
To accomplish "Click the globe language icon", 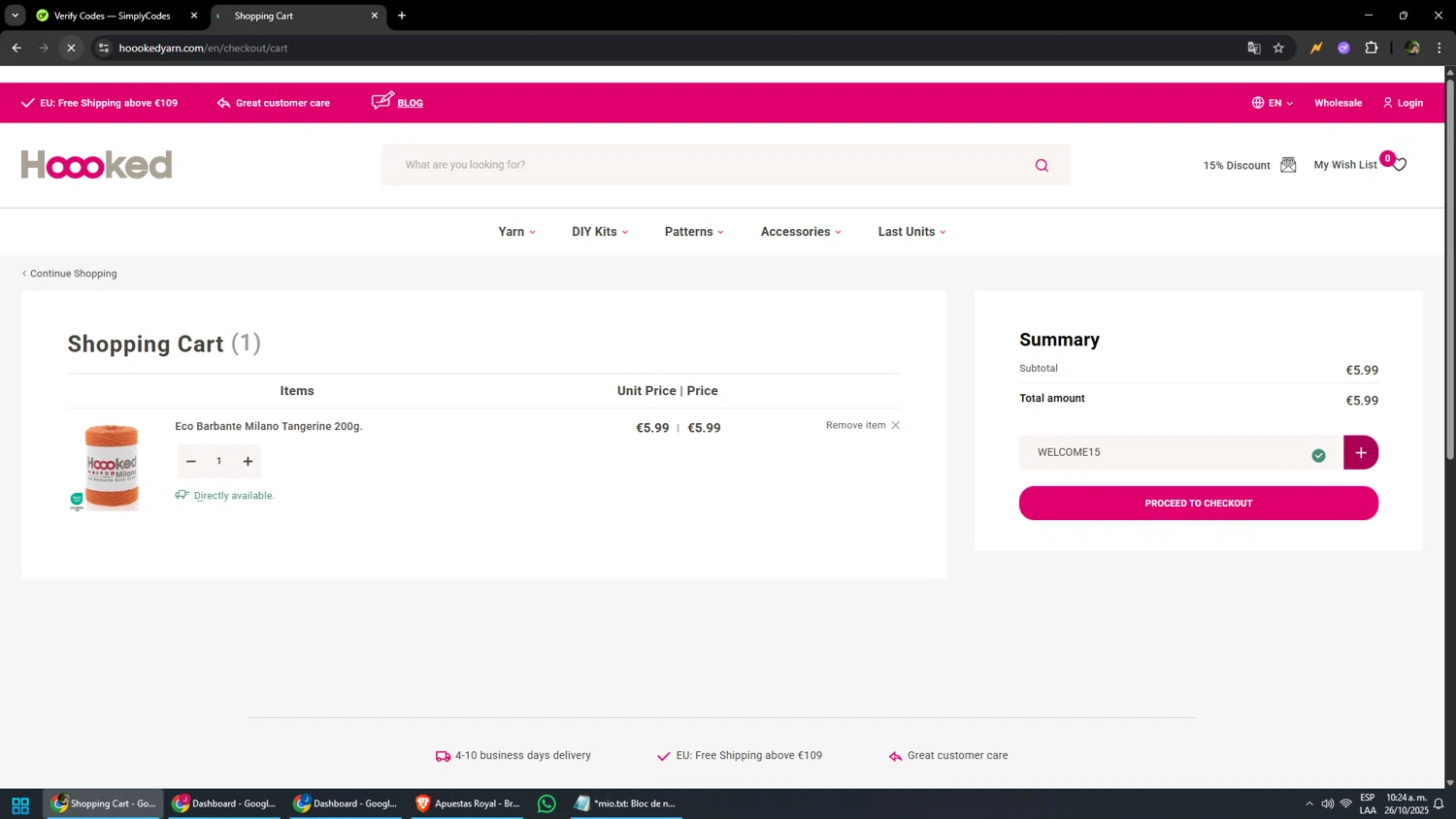I will (1257, 103).
